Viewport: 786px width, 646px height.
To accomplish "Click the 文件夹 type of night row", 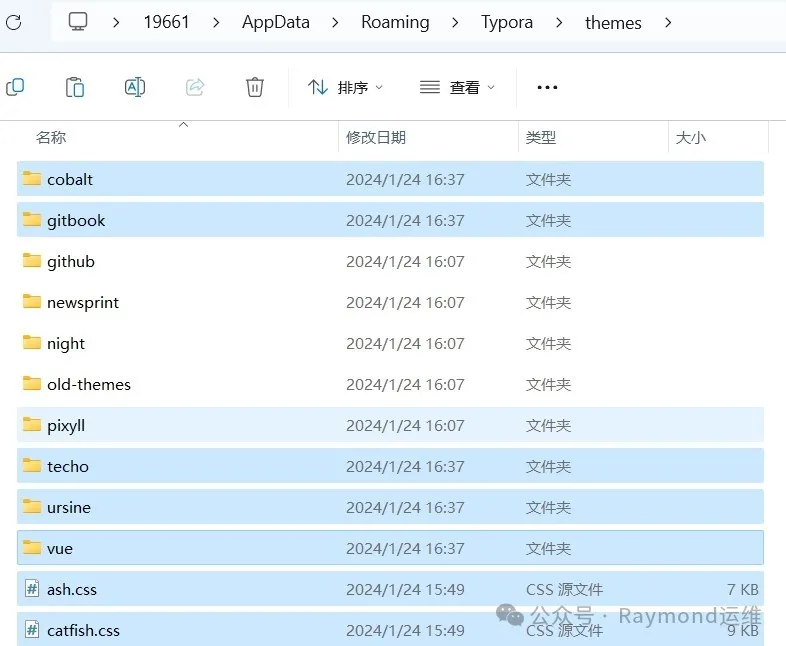I will pyautogui.click(x=548, y=344).
